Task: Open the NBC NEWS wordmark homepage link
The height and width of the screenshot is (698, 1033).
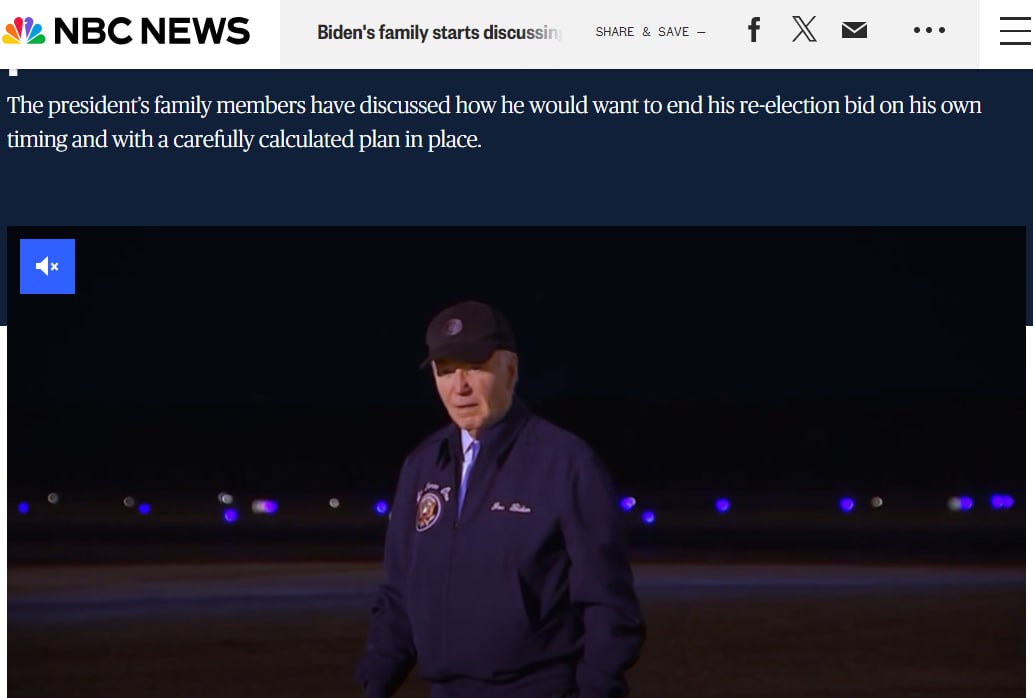Action: pyautogui.click(x=152, y=31)
